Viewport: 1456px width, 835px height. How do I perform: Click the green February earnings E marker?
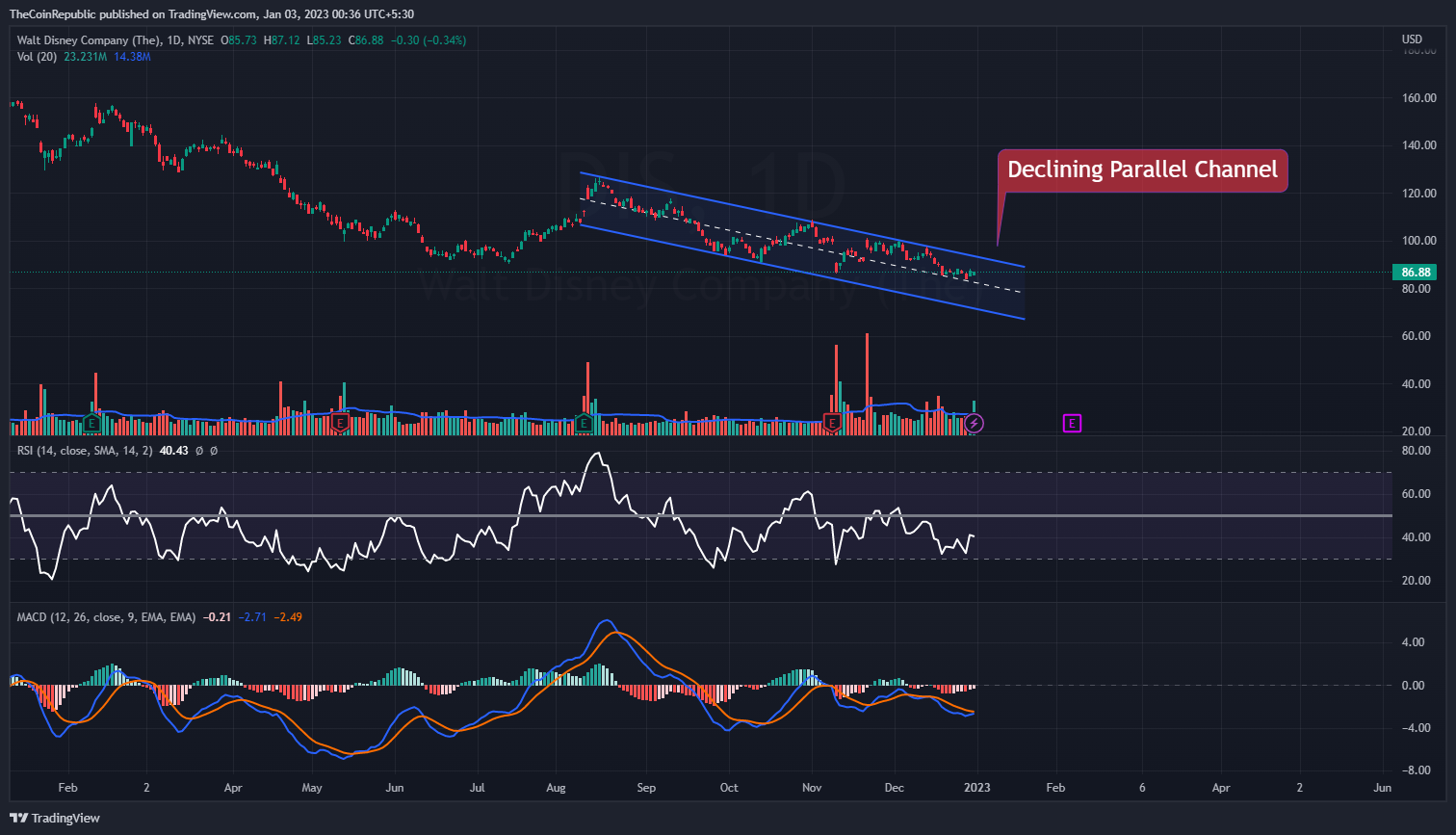tap(92, 423)
